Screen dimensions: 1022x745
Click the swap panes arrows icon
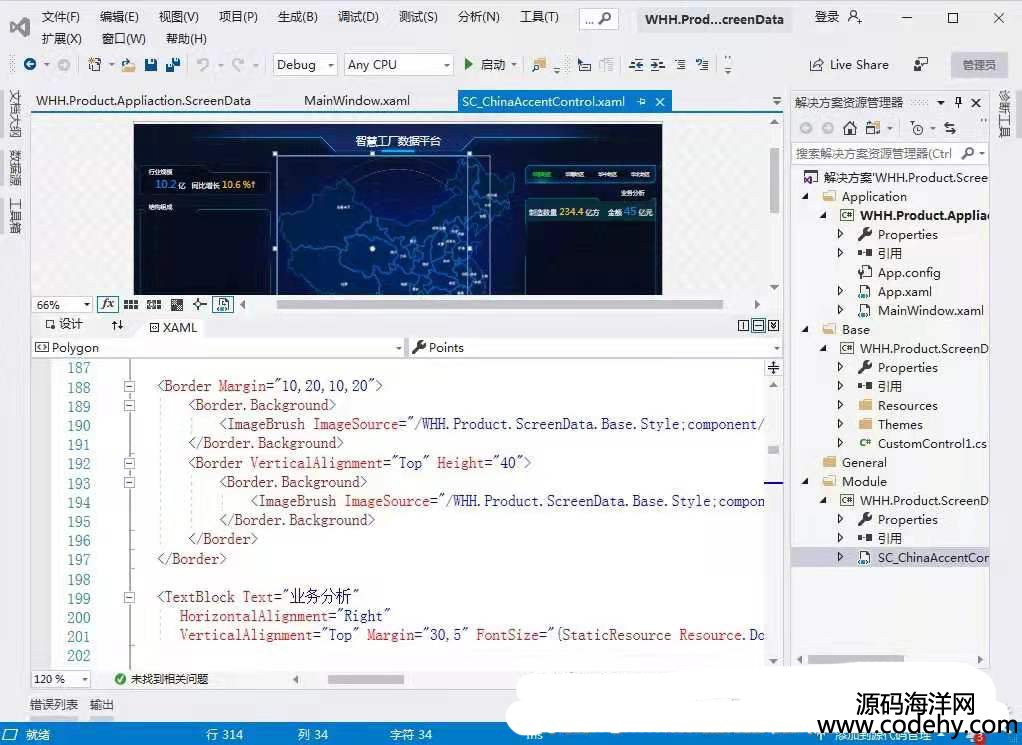coord(117,325)
